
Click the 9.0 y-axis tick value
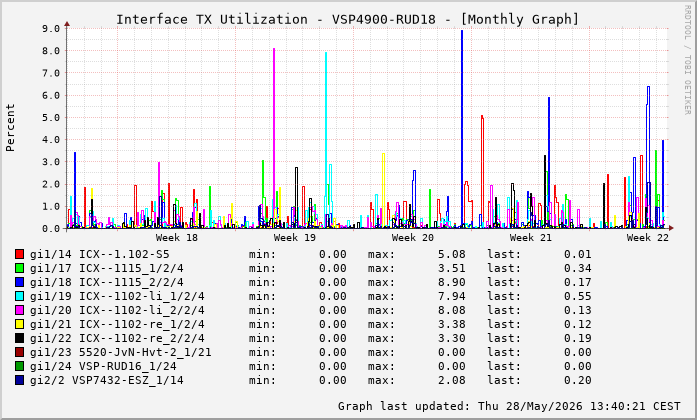pyautogui.click(x=51, y=28)
